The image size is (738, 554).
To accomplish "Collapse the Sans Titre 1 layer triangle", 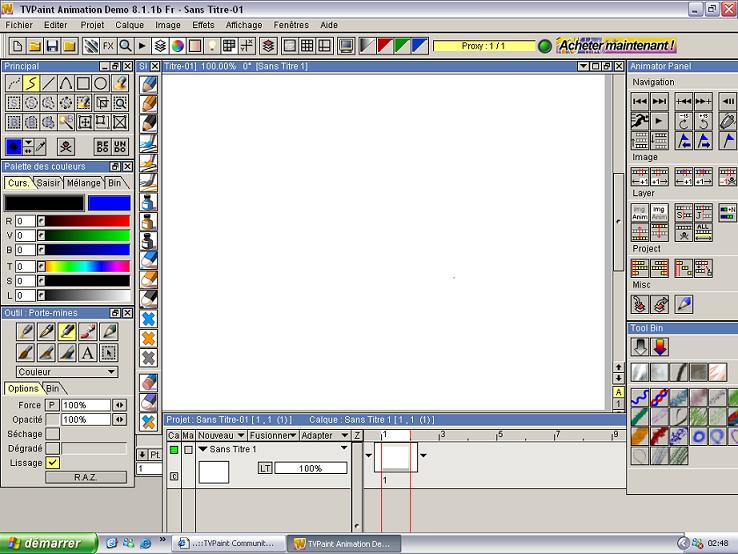I will [203, 449].
